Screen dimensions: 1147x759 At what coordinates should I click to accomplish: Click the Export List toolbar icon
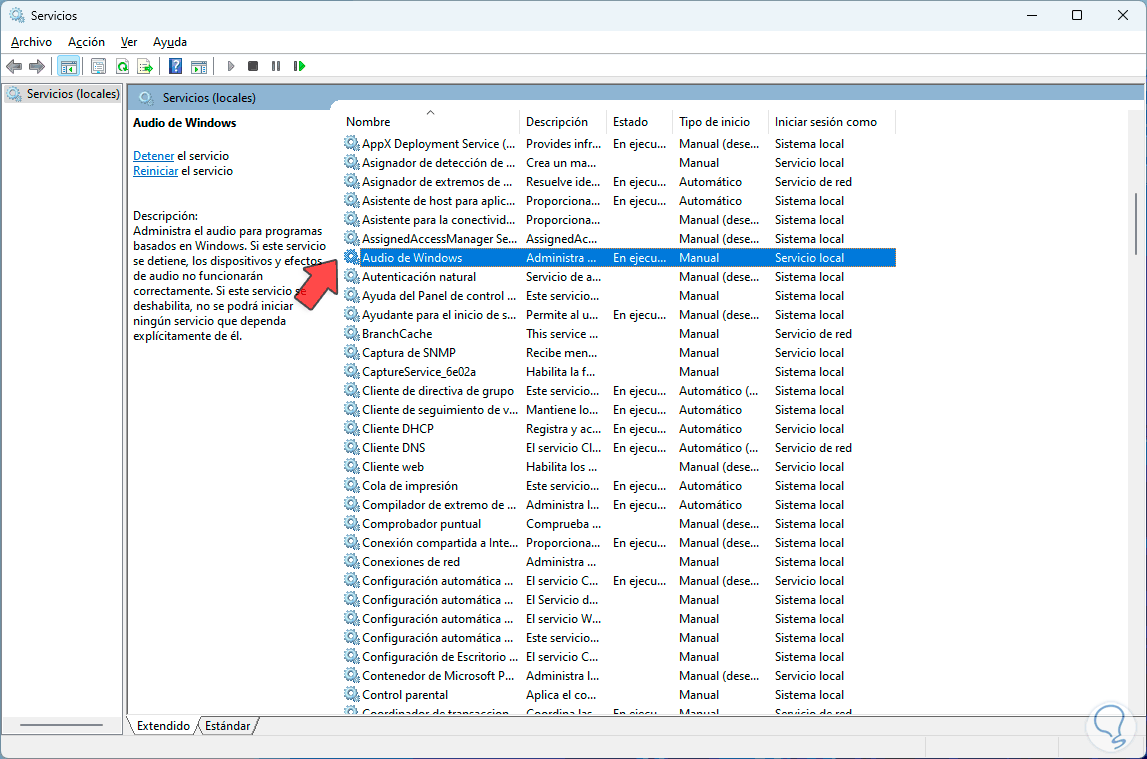coord(145,67)
